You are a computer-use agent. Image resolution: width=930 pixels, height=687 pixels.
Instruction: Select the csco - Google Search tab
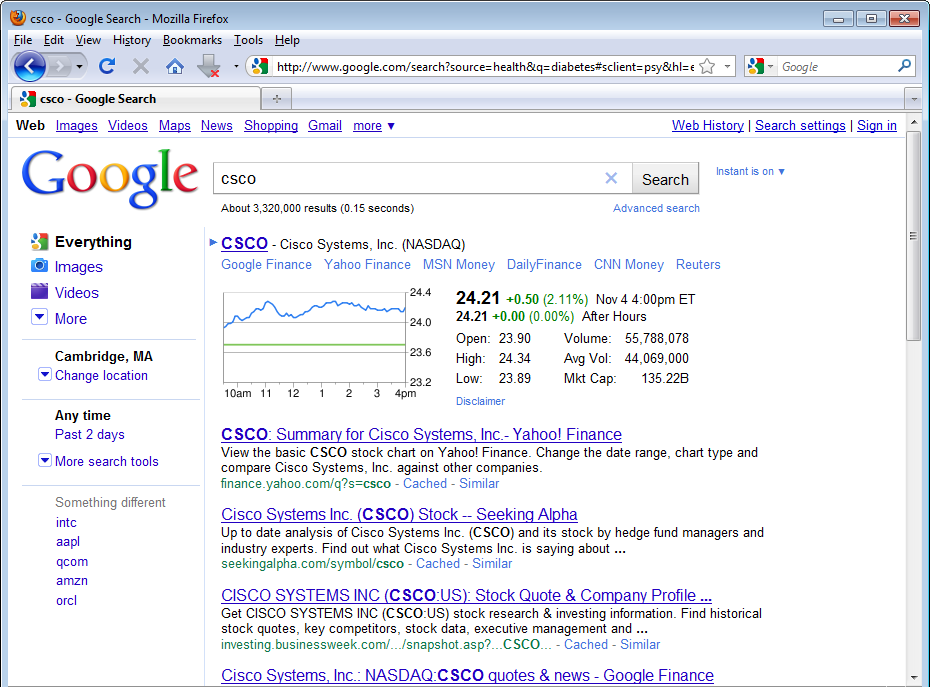coord(135,98)
